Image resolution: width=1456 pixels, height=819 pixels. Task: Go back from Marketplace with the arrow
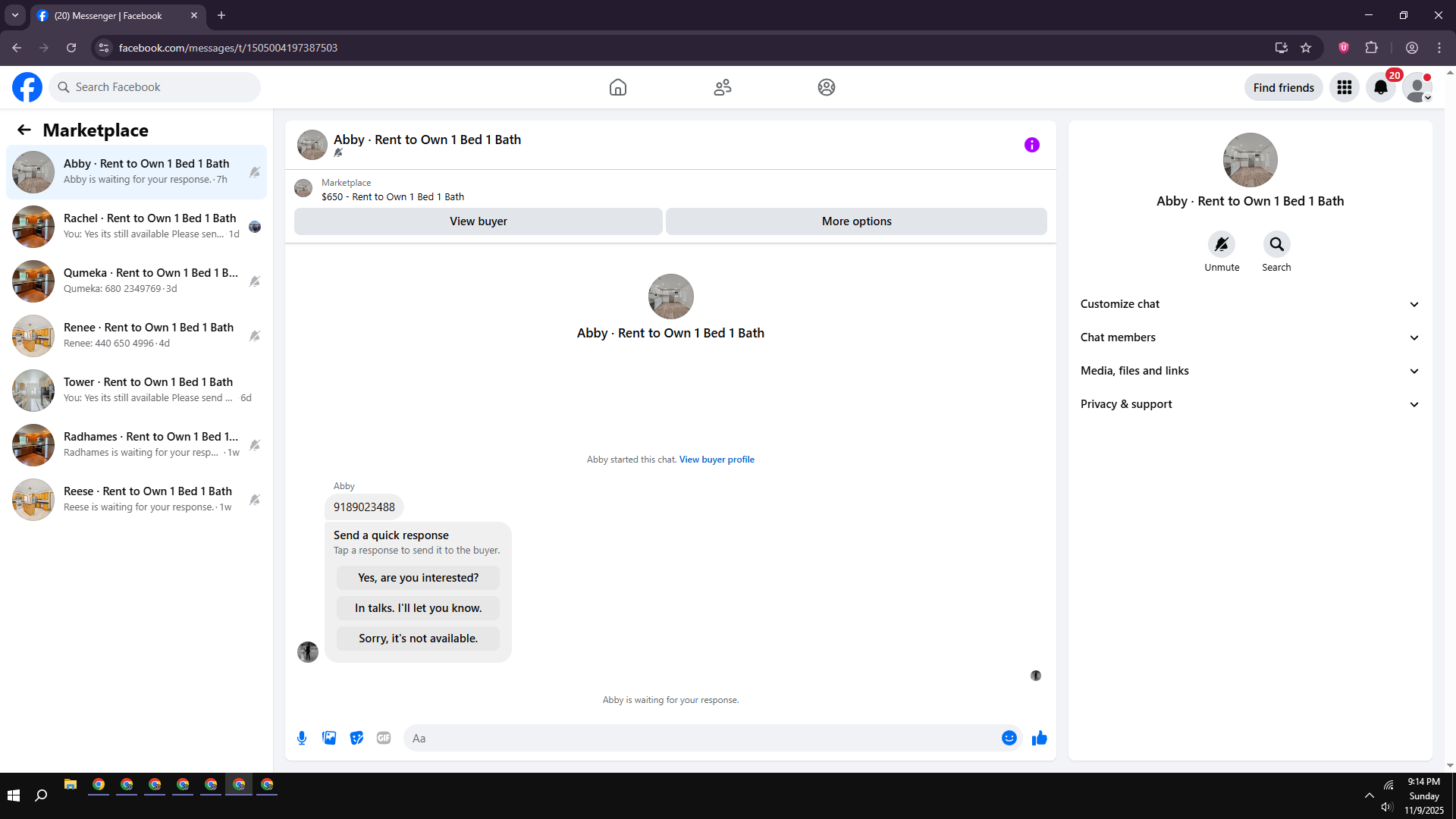pos(24,130)
